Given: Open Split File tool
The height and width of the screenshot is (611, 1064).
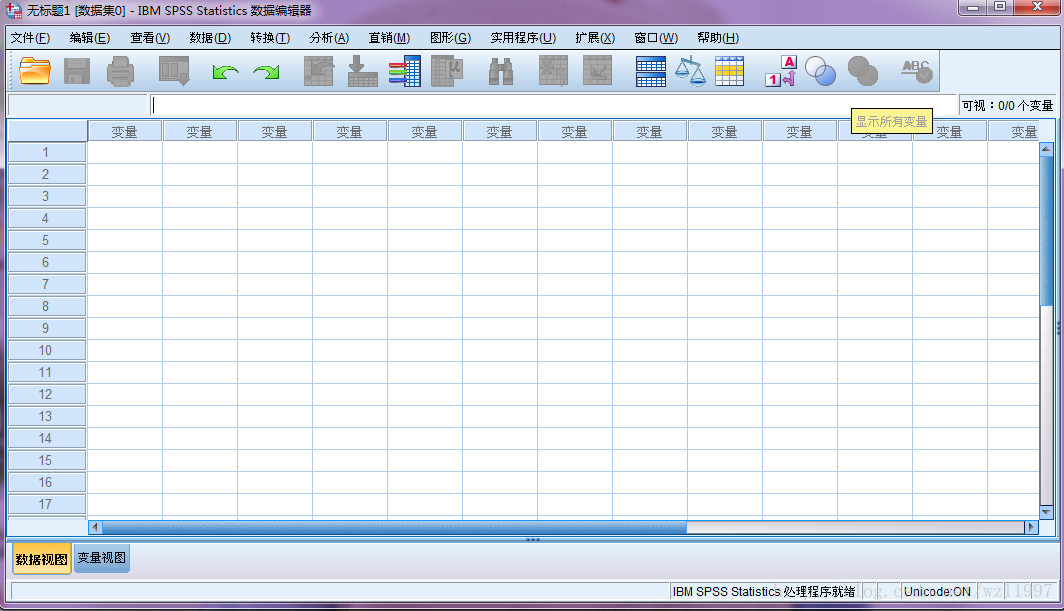Looking at the screenshot, I should click(650, 71).
